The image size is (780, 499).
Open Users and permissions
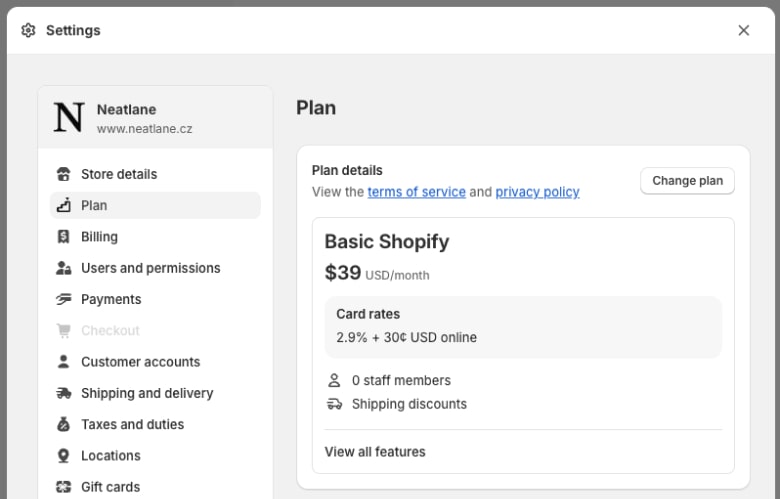[155, 268]
